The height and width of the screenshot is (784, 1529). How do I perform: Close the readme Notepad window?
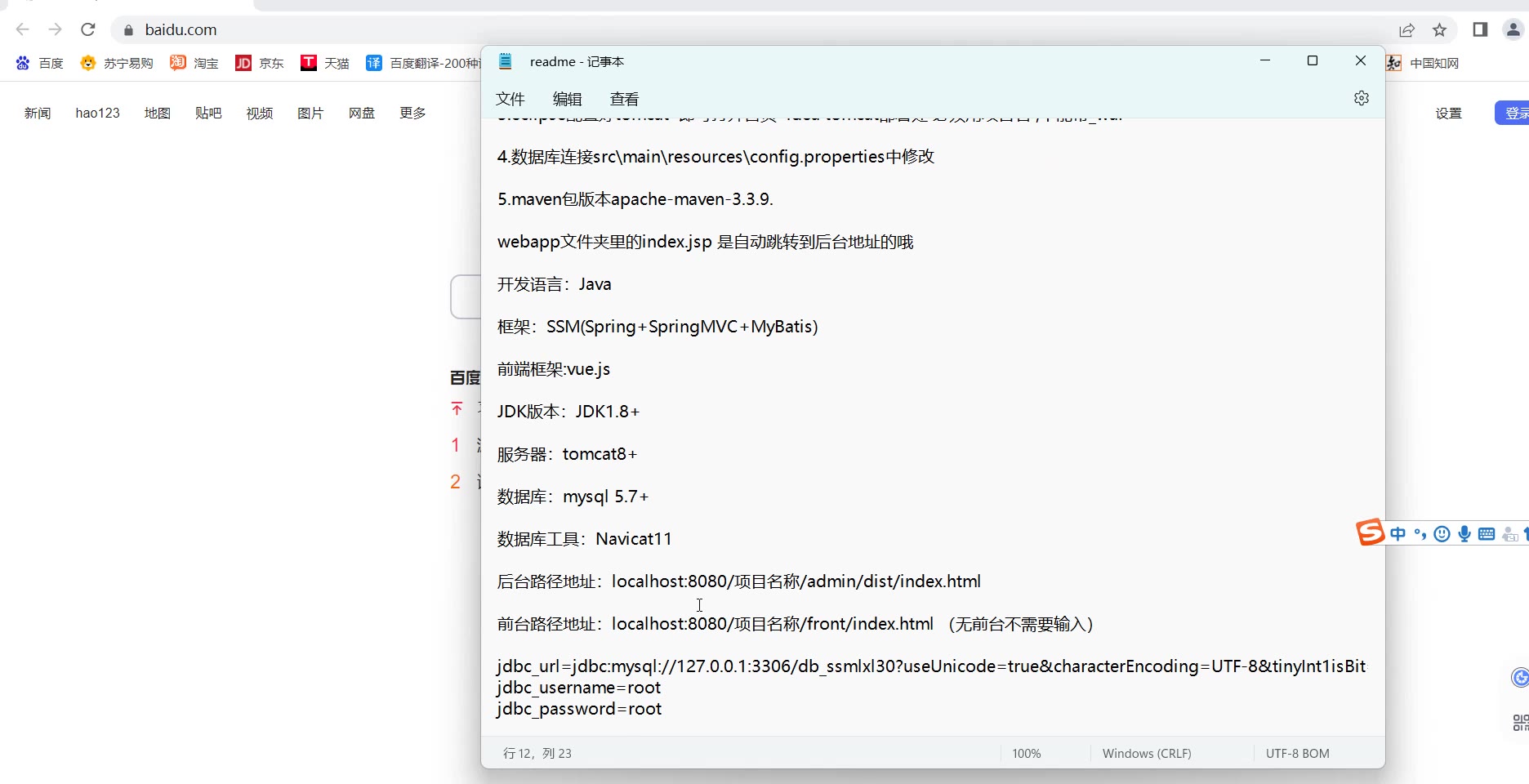1361,60
